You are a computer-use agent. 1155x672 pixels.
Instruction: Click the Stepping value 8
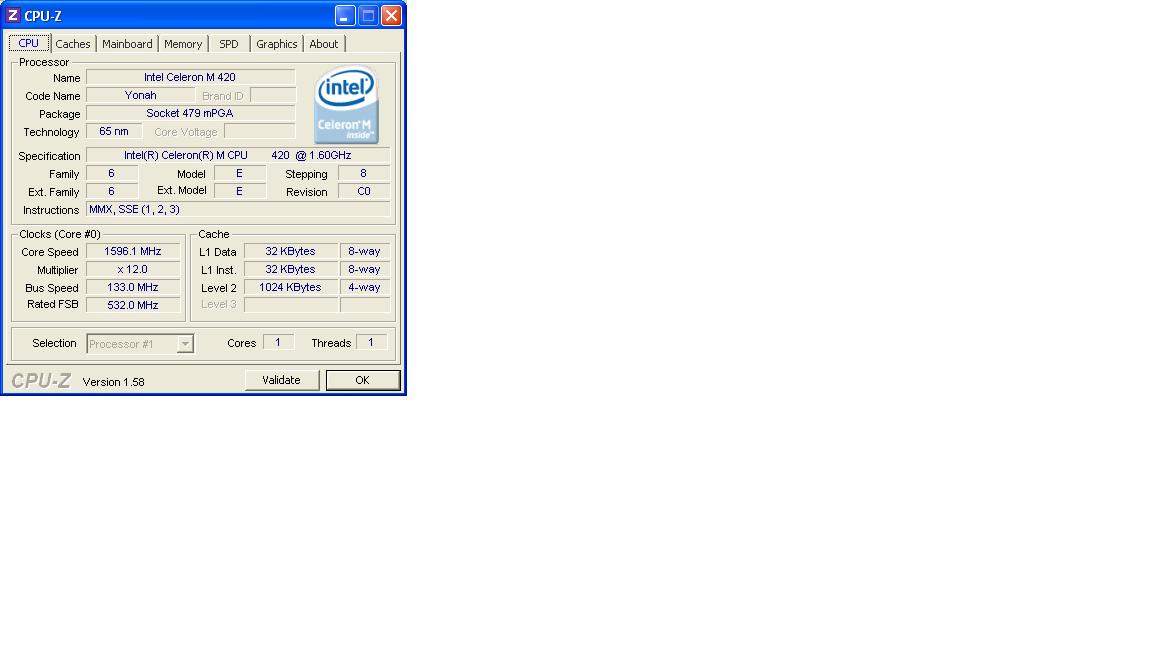363,173
